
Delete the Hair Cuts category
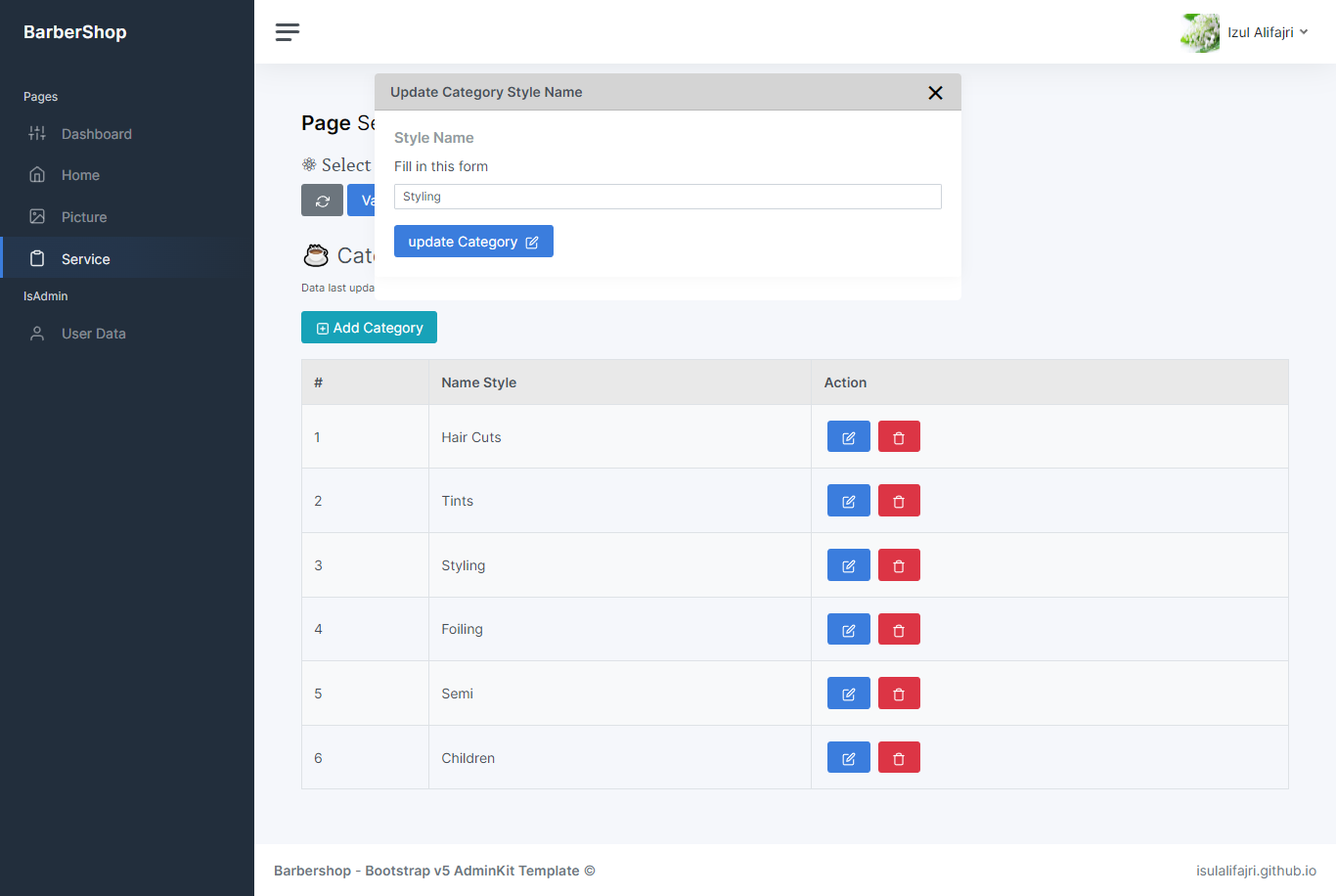[899, 437]
